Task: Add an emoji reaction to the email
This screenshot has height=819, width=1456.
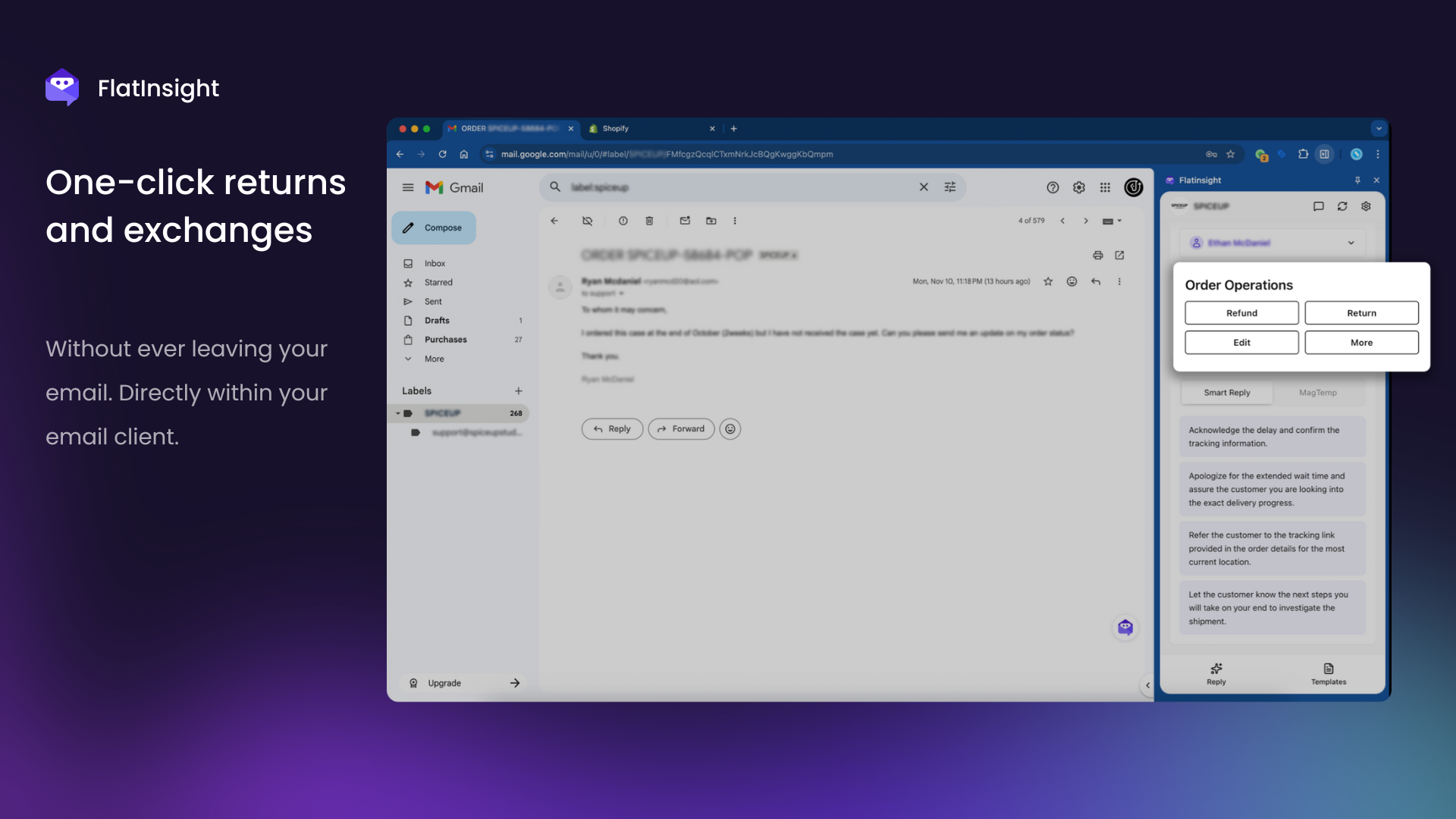Action: pos(1072,281)
